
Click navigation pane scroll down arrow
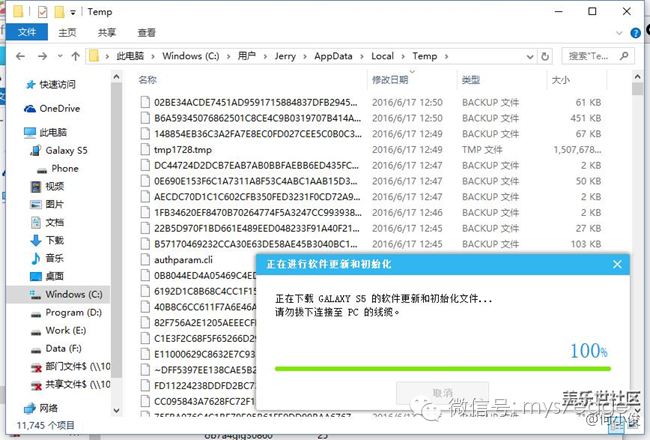(116, 411)
